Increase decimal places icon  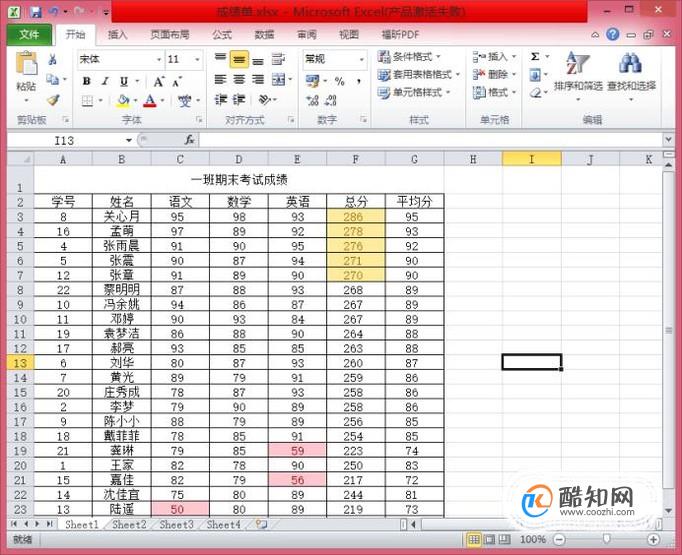point(312,100)
